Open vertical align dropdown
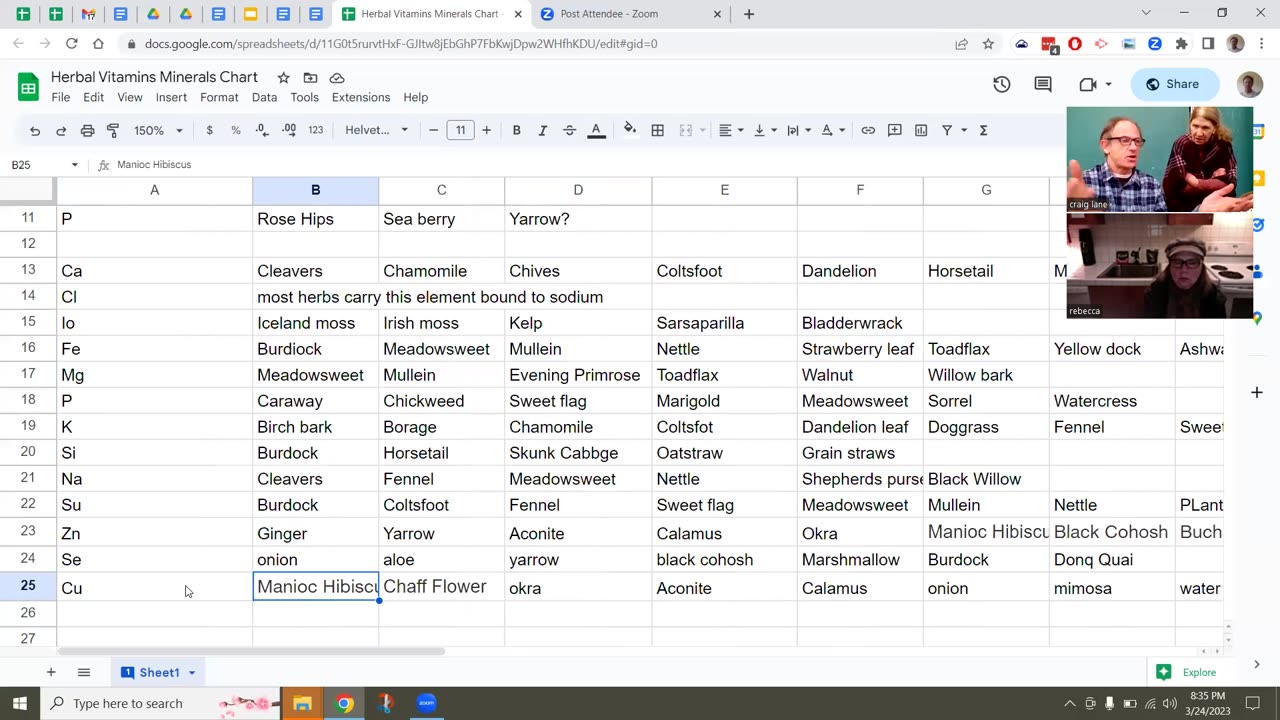 [765, 130]
